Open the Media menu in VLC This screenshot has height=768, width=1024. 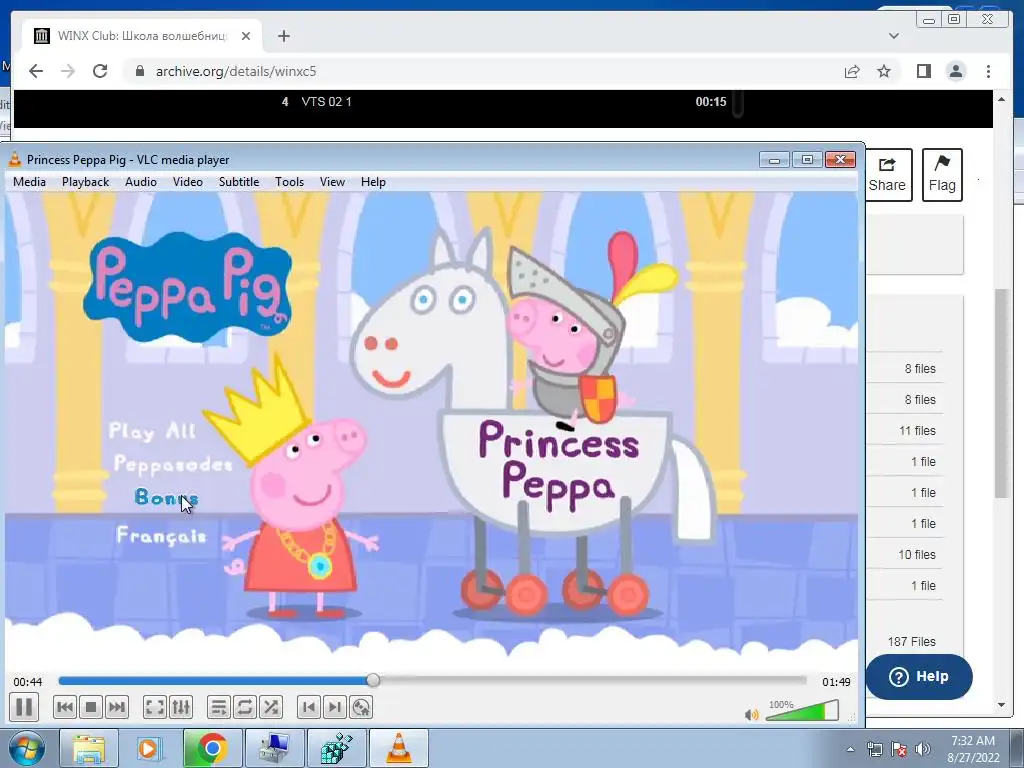tap(29, 182)
